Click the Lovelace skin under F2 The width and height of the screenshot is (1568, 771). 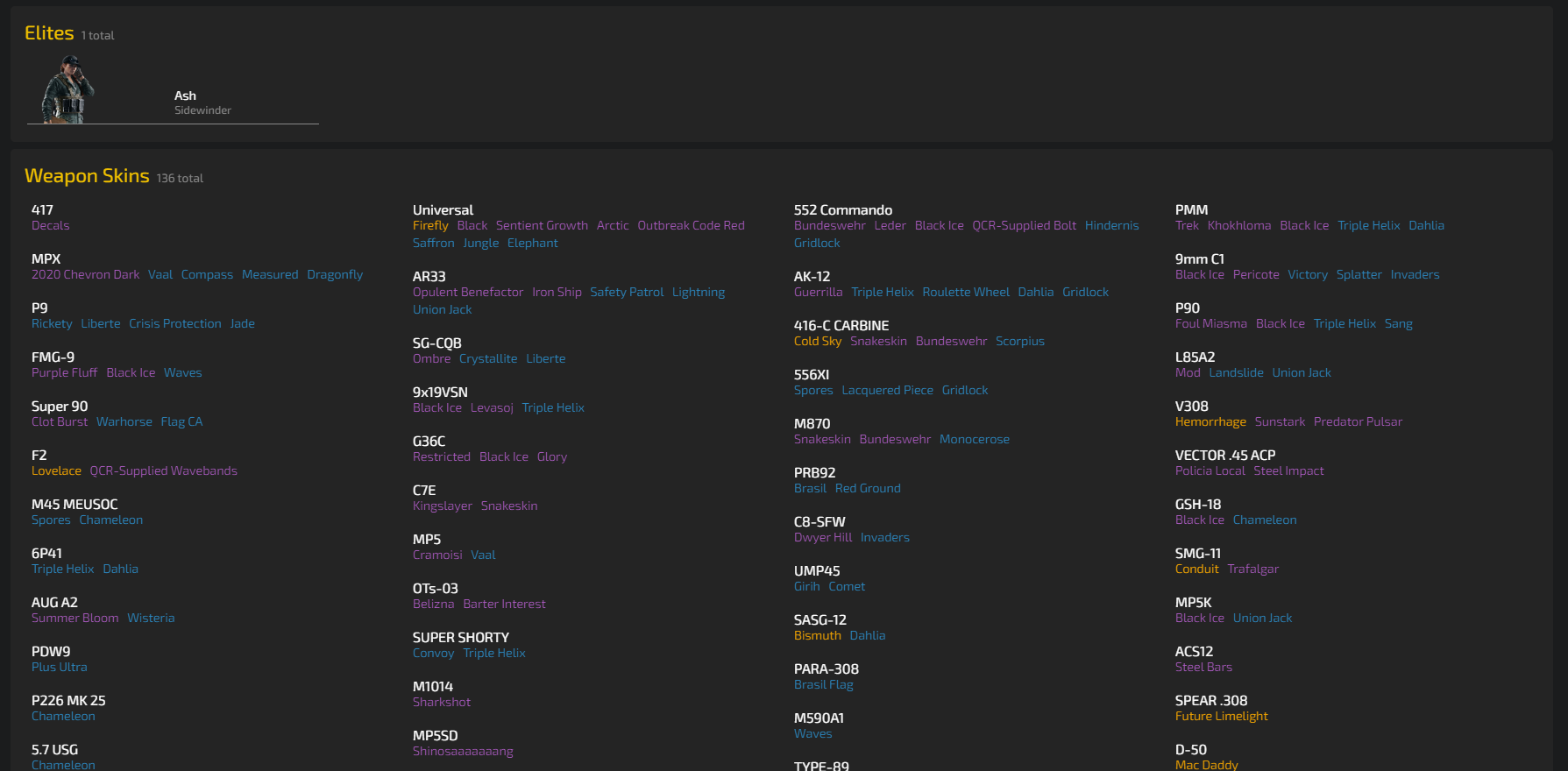click(x=56, y=470)
